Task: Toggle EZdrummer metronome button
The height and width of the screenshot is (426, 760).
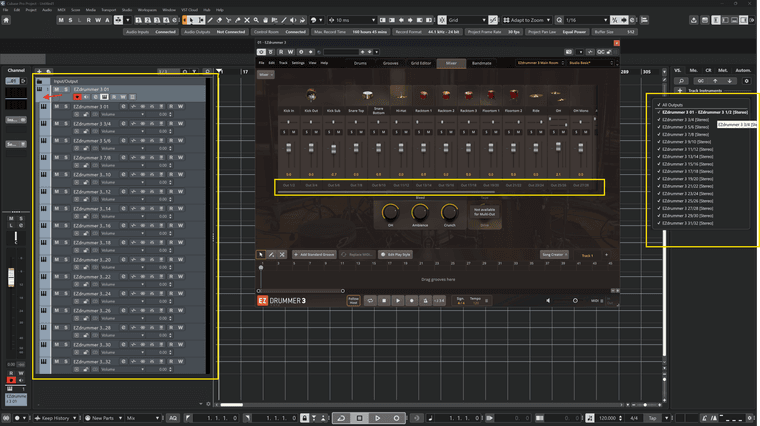Action: click(x=426, y=301)
